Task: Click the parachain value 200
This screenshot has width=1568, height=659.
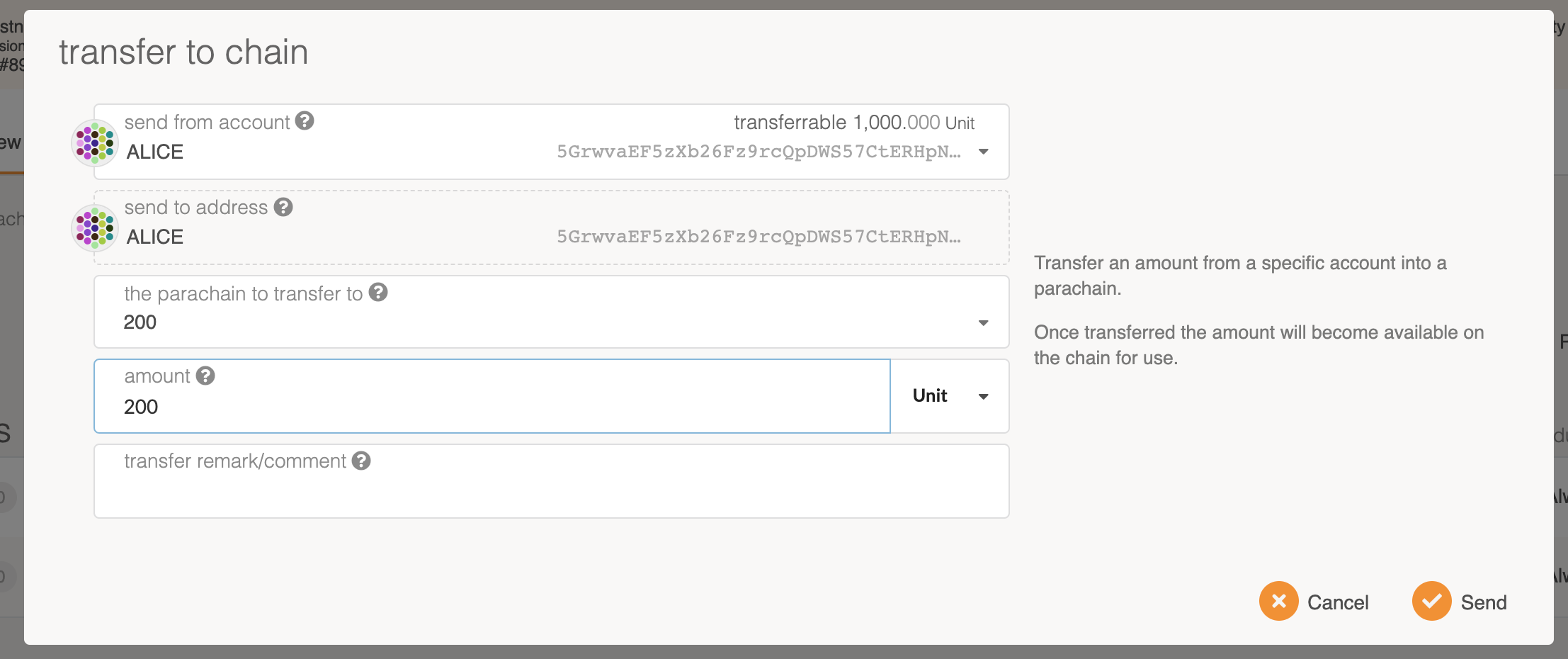Action: [140, 322]
